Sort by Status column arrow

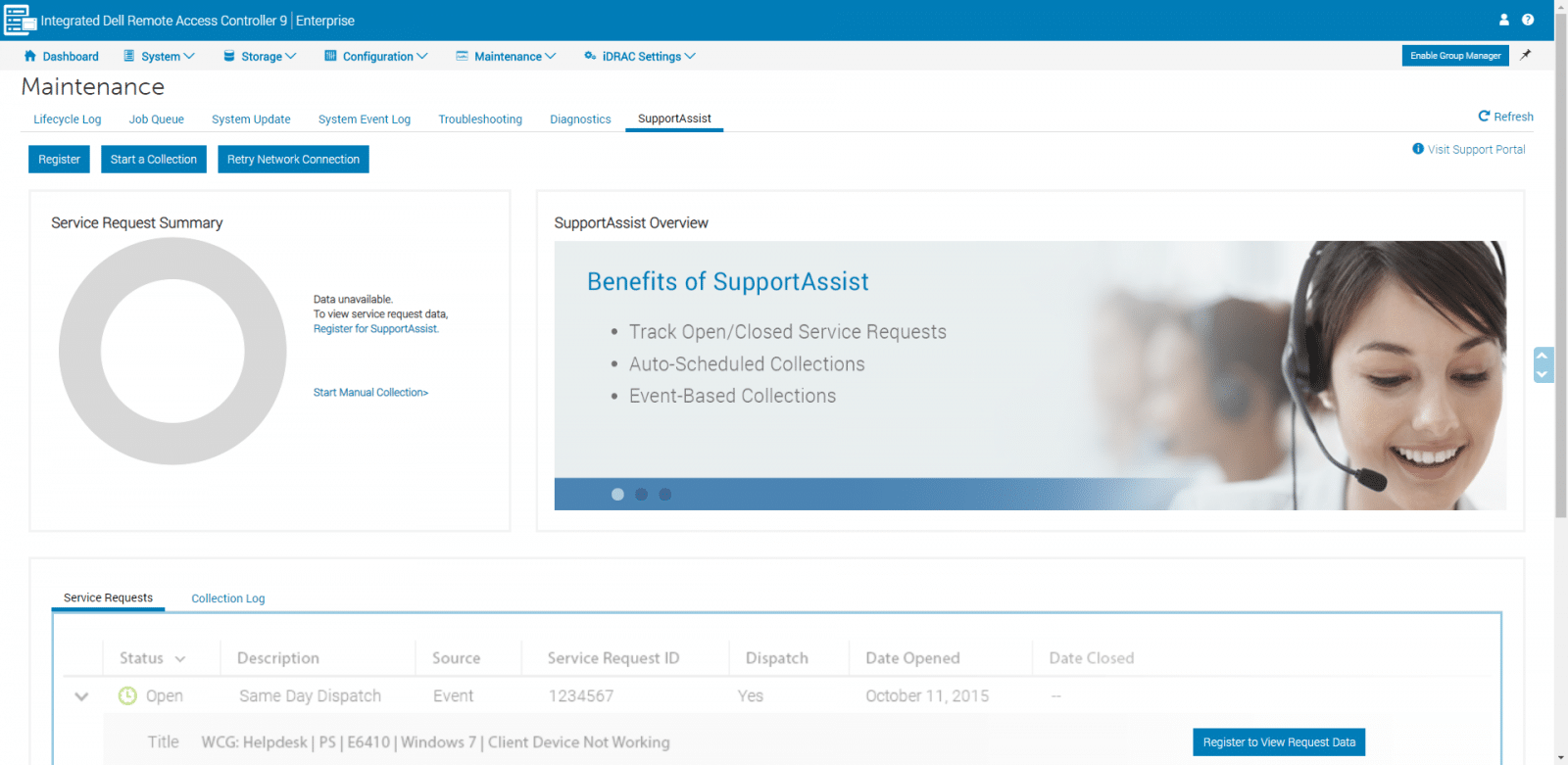click(180, 659)
